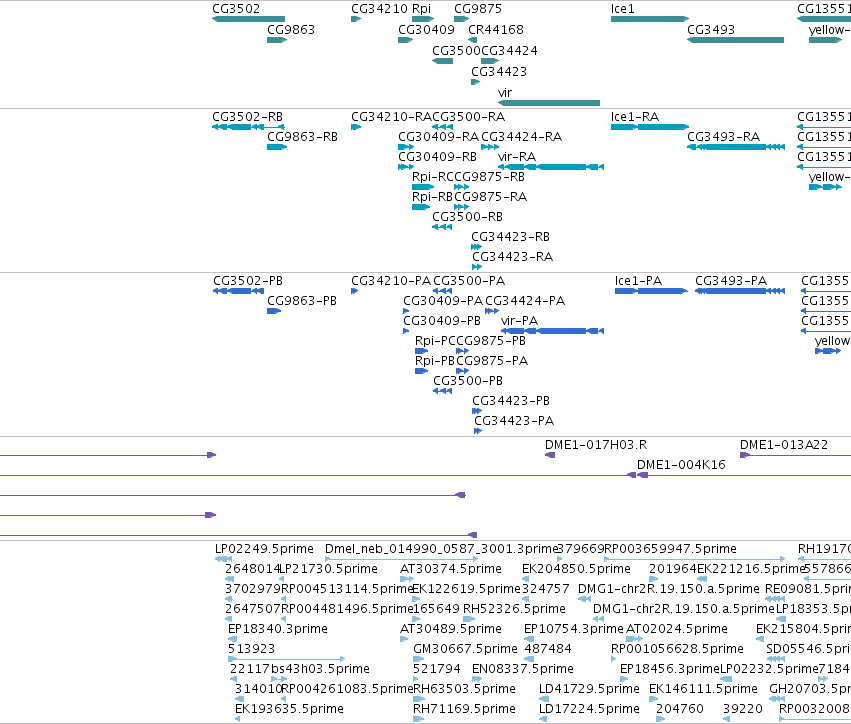Select the CG3502-RB transcript label
Screen dimensions: 851x724
tap(247, 117)
